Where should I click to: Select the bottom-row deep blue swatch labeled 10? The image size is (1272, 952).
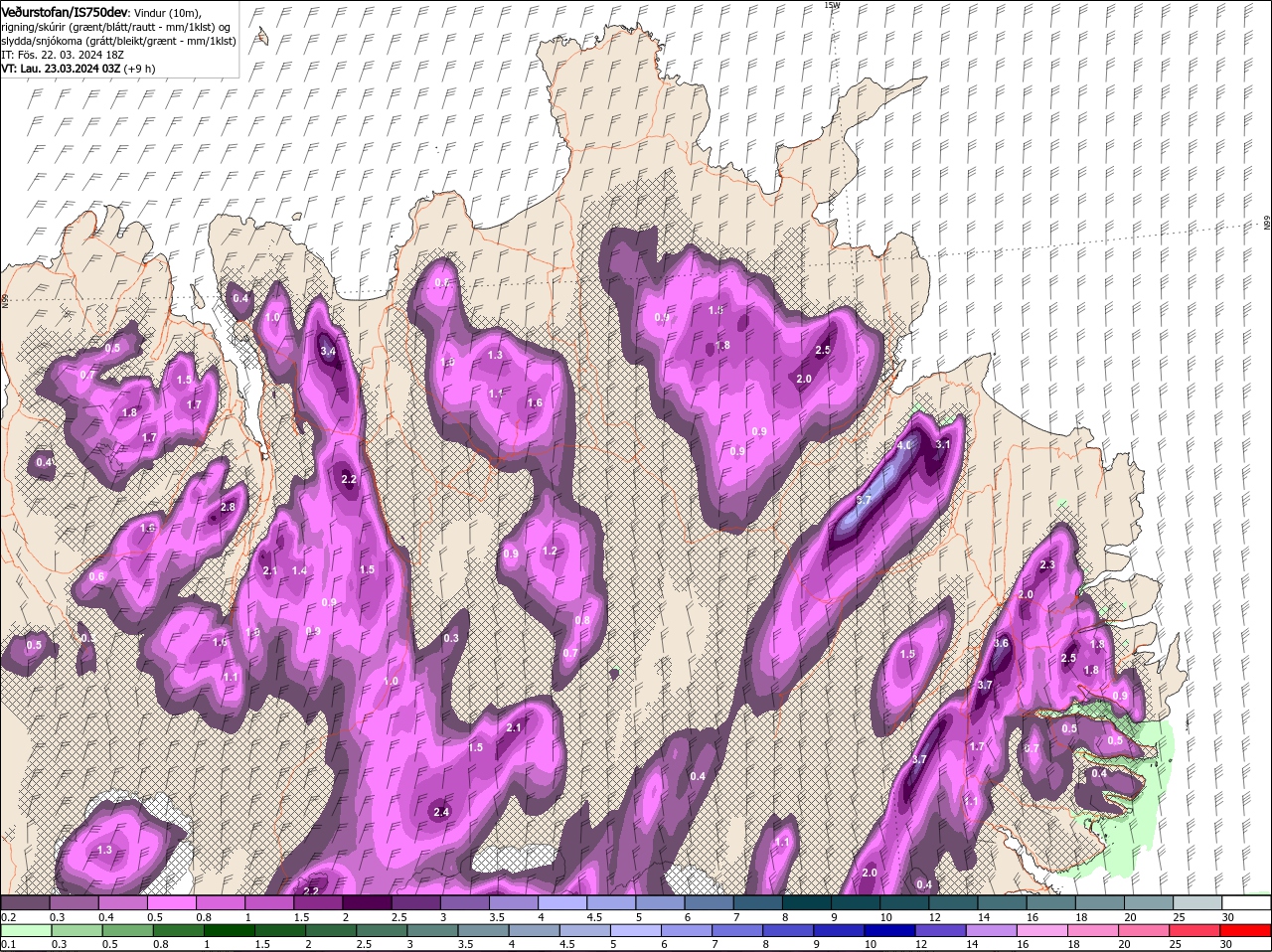coord(889,930)
